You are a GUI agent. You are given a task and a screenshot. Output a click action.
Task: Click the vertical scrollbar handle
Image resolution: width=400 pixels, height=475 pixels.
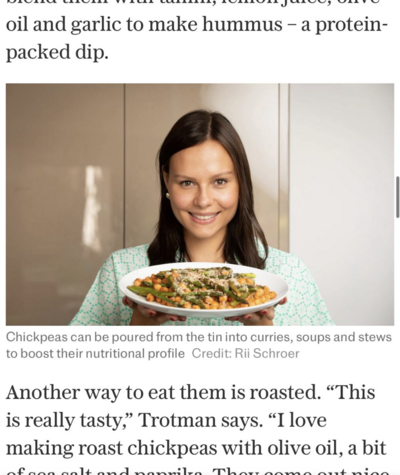[x=397, y=197]
